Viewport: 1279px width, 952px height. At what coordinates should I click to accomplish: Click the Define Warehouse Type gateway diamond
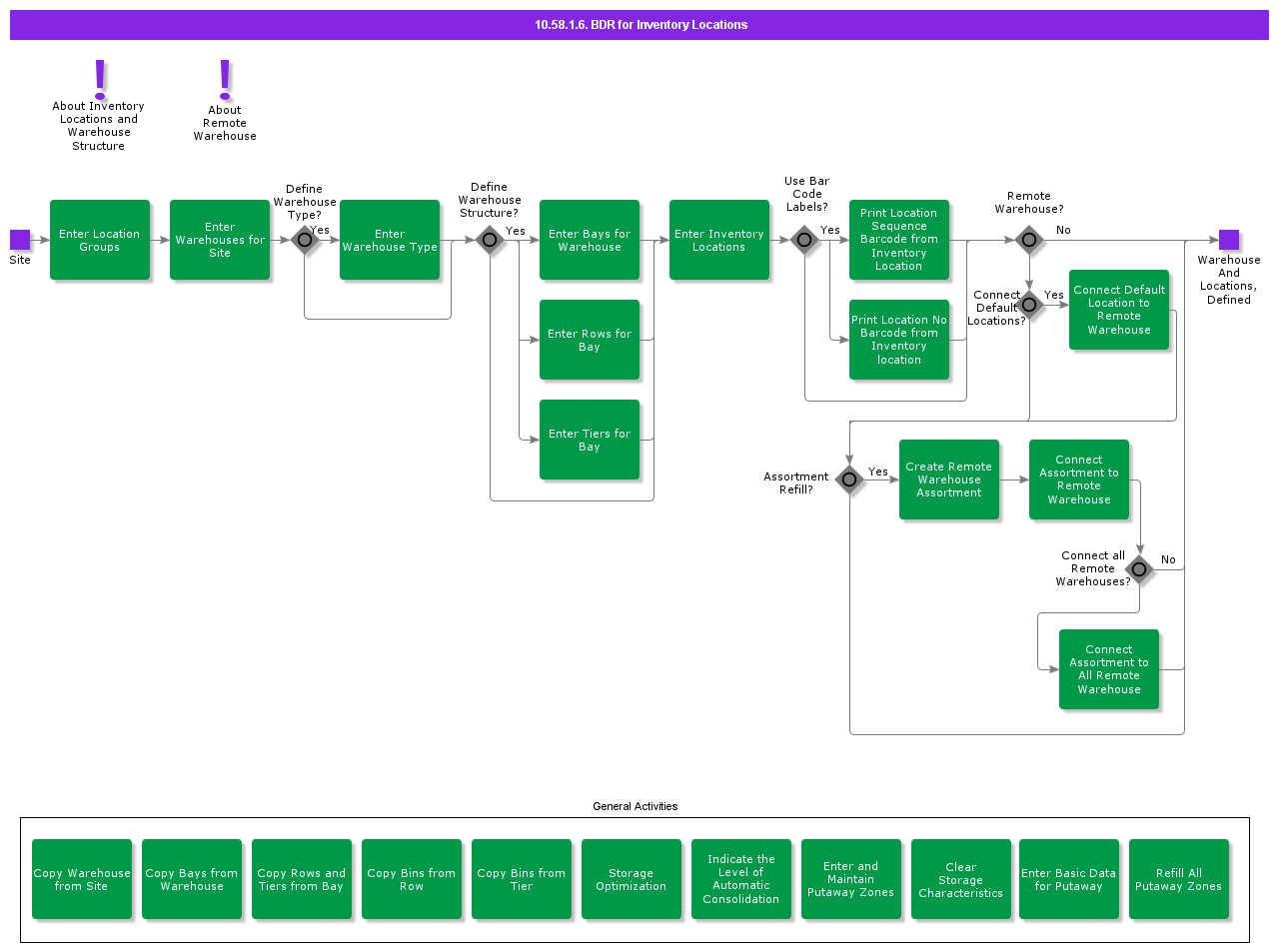pos(305,240)
